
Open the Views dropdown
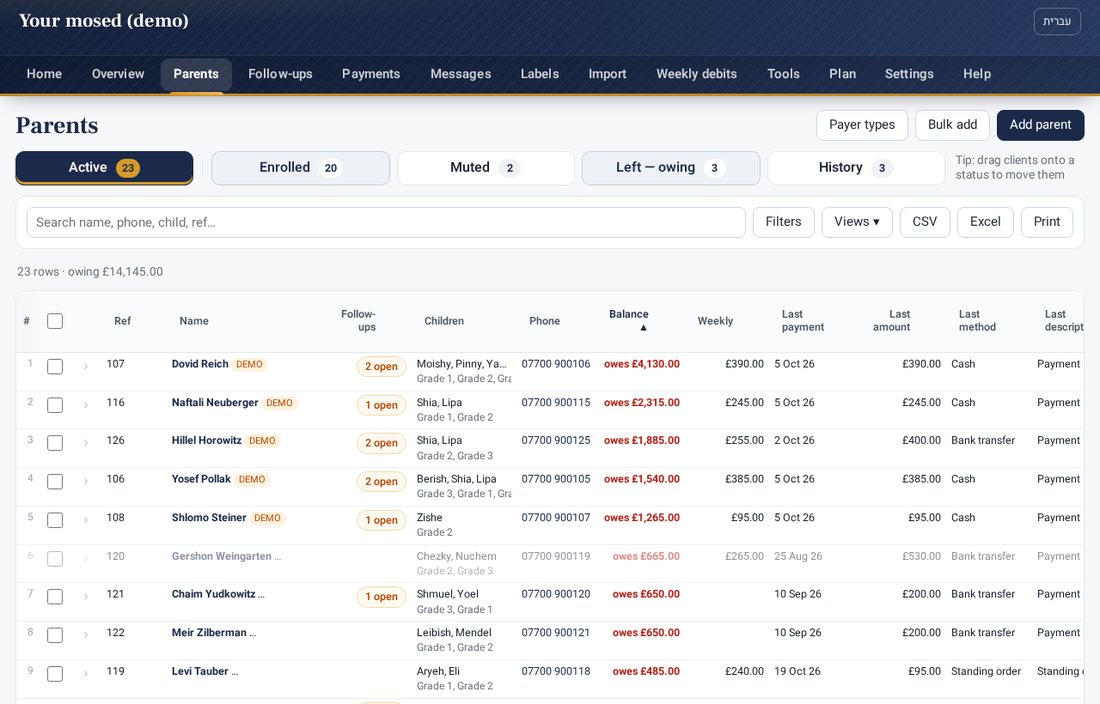click(857, 222)
